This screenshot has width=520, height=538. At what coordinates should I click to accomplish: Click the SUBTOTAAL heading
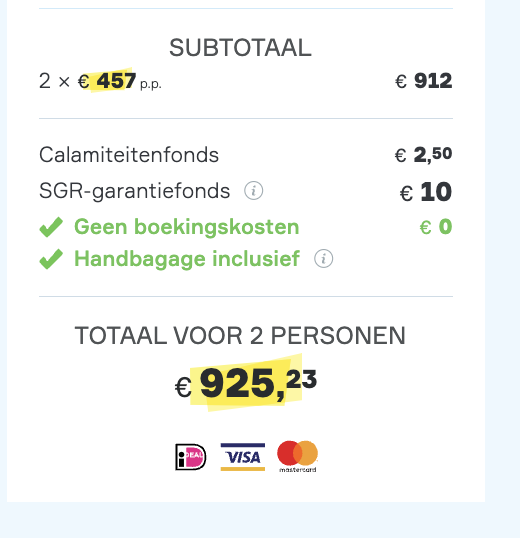coord(240,48)
